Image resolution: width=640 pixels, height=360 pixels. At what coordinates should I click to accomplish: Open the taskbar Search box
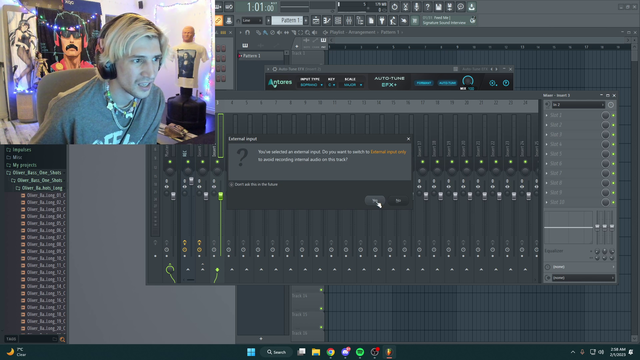276,352
